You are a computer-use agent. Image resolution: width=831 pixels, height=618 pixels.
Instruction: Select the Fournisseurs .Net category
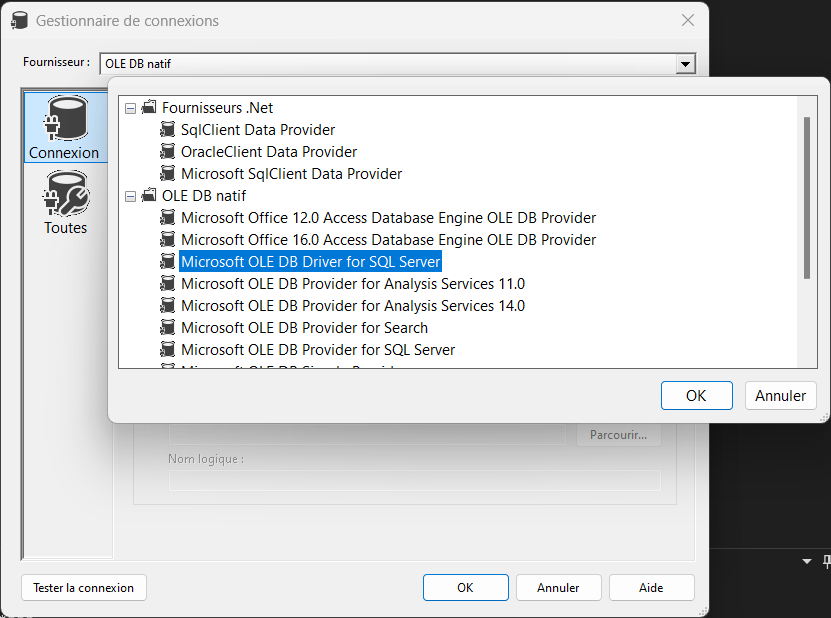tap(217, 108)
